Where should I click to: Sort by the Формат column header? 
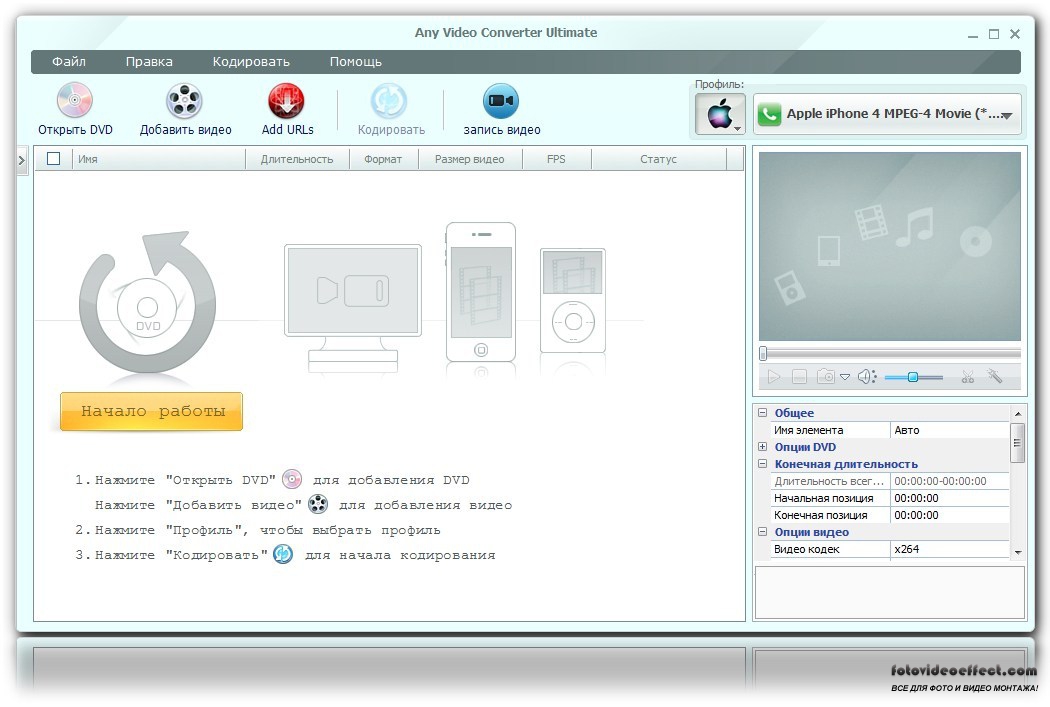pos(384,159)
